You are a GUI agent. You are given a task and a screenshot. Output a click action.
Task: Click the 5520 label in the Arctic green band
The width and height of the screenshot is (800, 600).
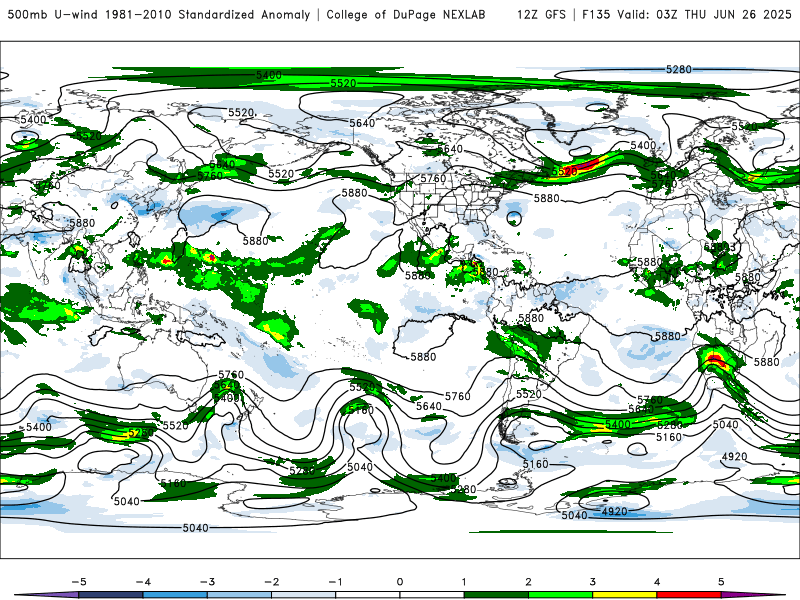click(x=343, y=83)
